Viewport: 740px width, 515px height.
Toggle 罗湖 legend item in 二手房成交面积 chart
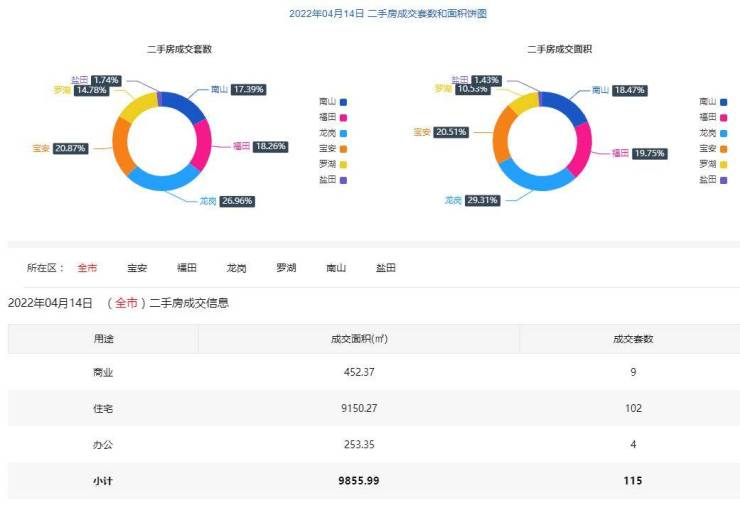pyautogui.click(x=712, y=164)
